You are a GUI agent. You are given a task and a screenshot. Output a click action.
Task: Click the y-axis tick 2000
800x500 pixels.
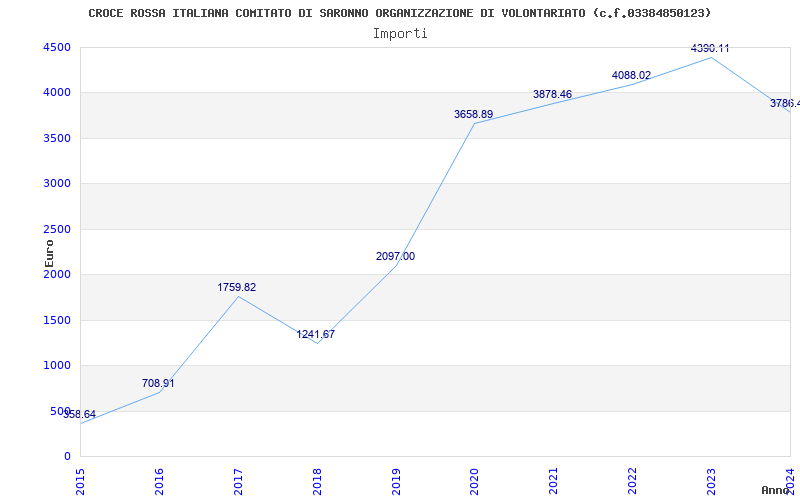tap(58, 274)
